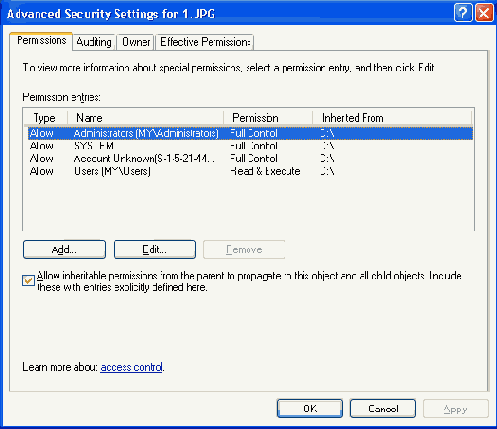Click the Inherited From column header
The height and width of the screenshot is (429, 497).
coord(392,118)
